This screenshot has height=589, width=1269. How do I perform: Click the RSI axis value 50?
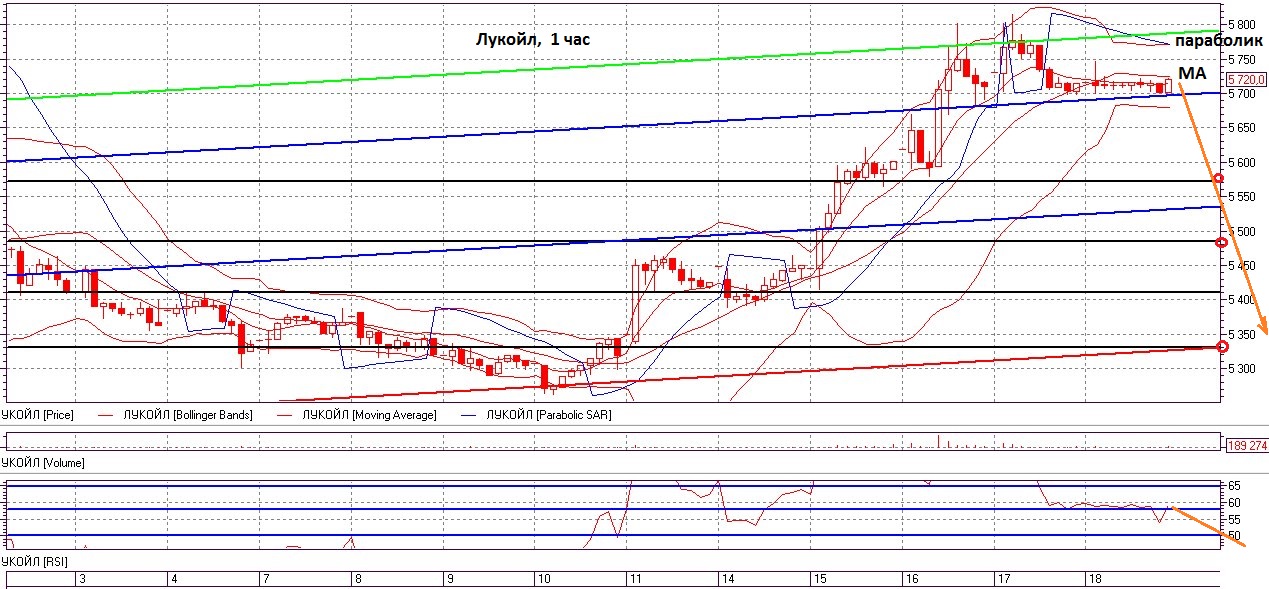coord(1235,536)
